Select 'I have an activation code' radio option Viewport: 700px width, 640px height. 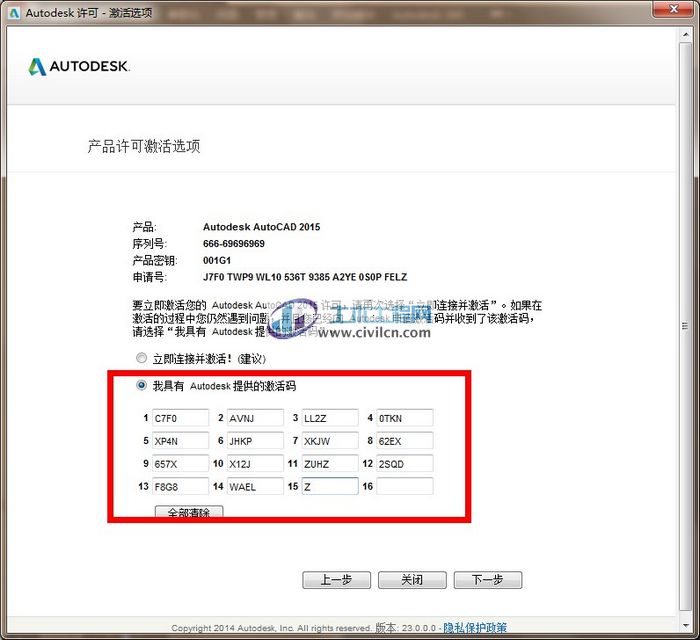142,385
